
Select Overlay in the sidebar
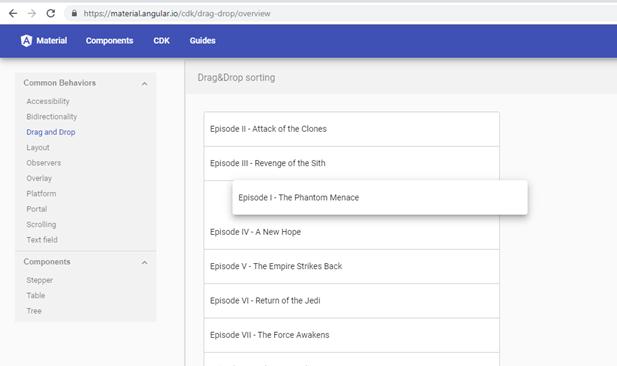coord(39,178)
